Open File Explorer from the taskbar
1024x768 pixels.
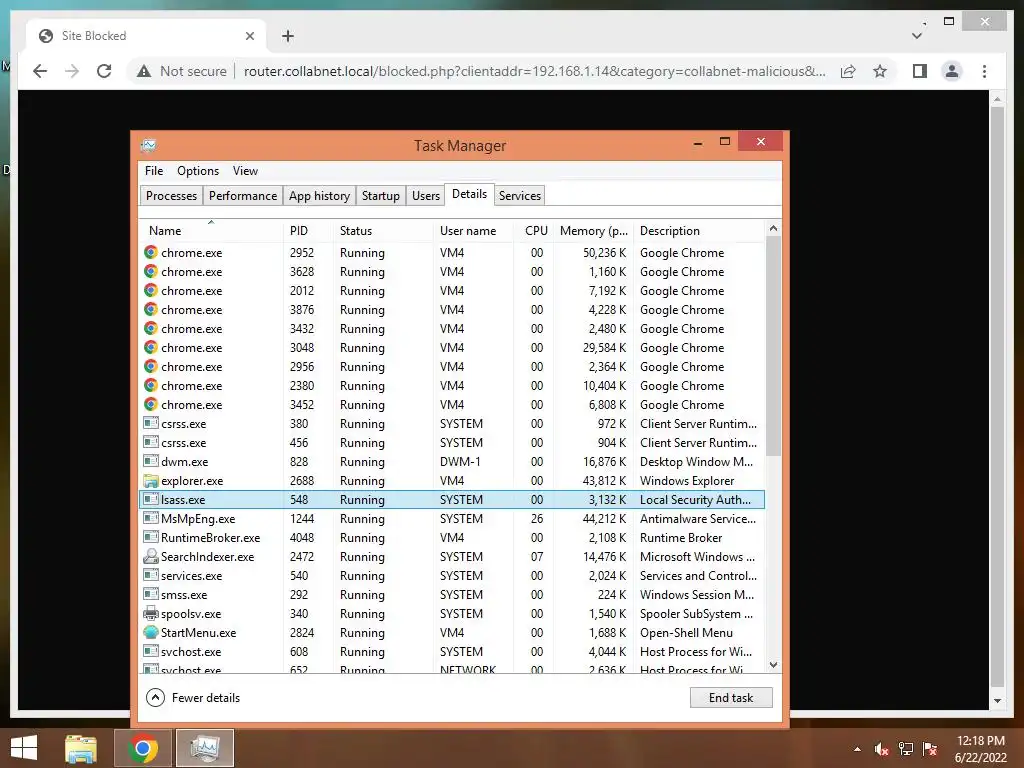click(x=81, y=748)
